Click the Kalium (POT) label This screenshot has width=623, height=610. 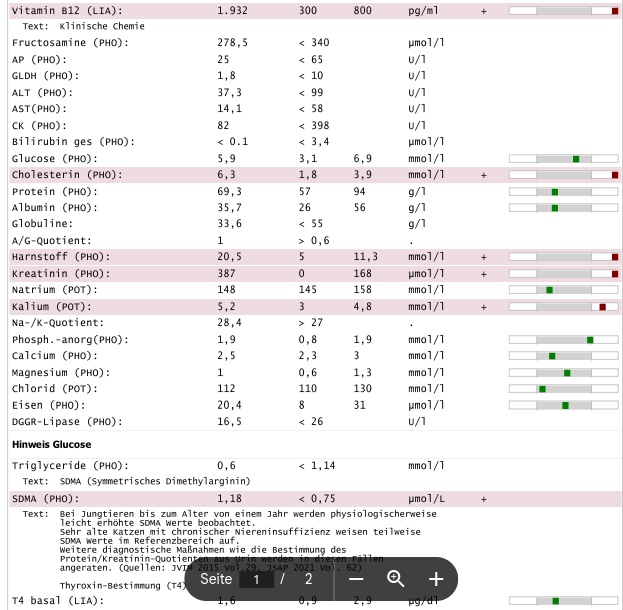(x=52, y=307)
